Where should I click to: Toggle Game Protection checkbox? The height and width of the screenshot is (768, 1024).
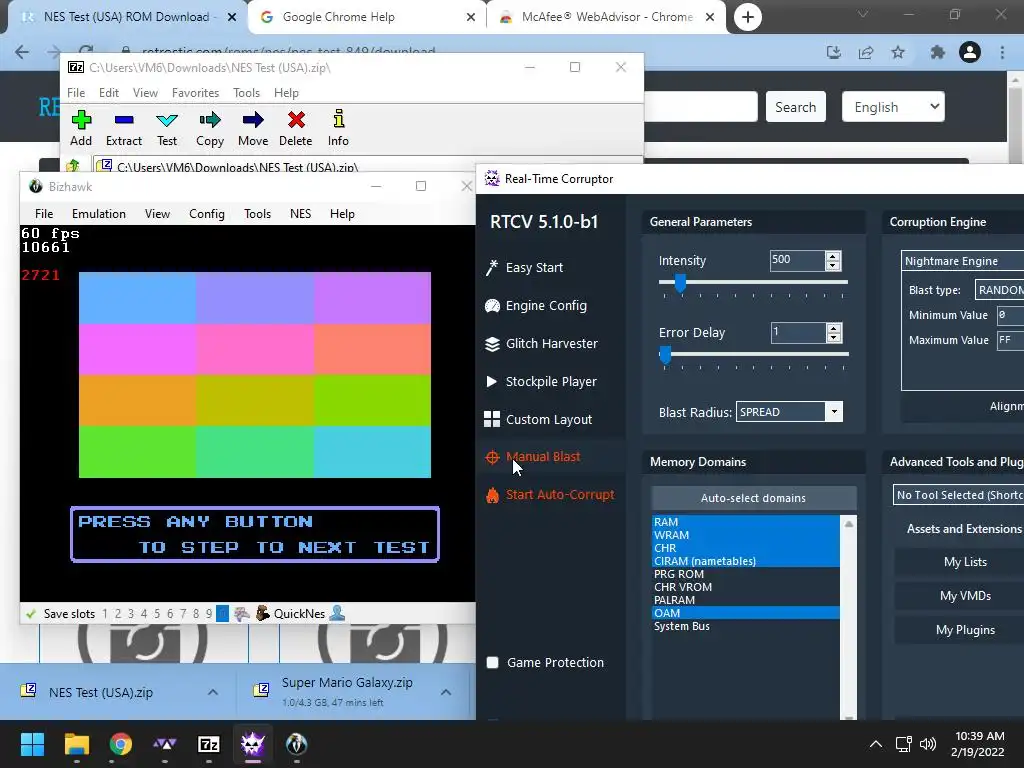[492, 663]
